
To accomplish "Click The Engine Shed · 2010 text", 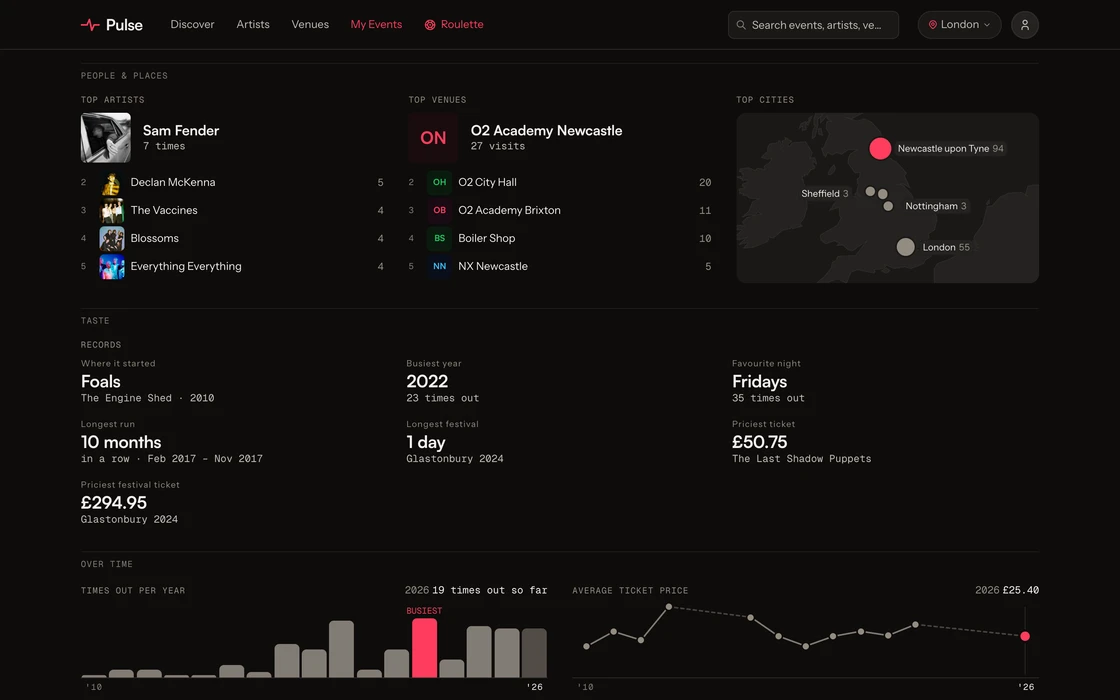I will 147,398.
